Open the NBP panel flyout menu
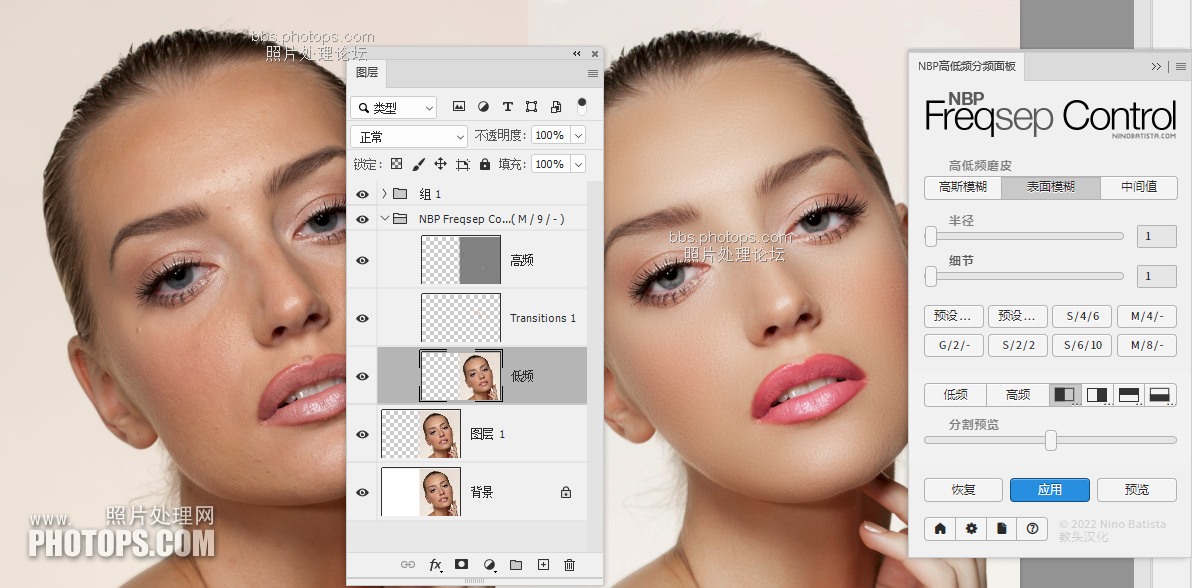The image size is (1192, 588). 1181,67
